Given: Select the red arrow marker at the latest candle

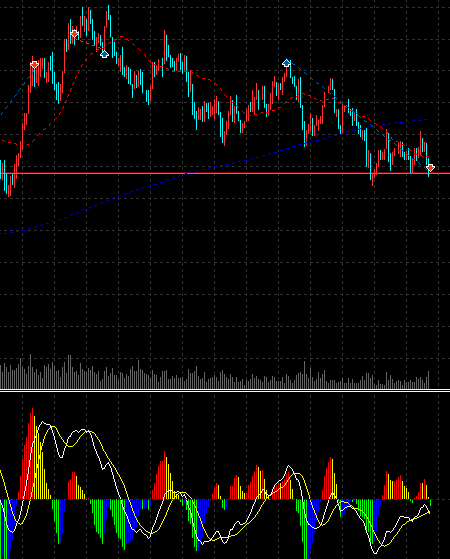Looking at the screenshot, I should point(430,168).
